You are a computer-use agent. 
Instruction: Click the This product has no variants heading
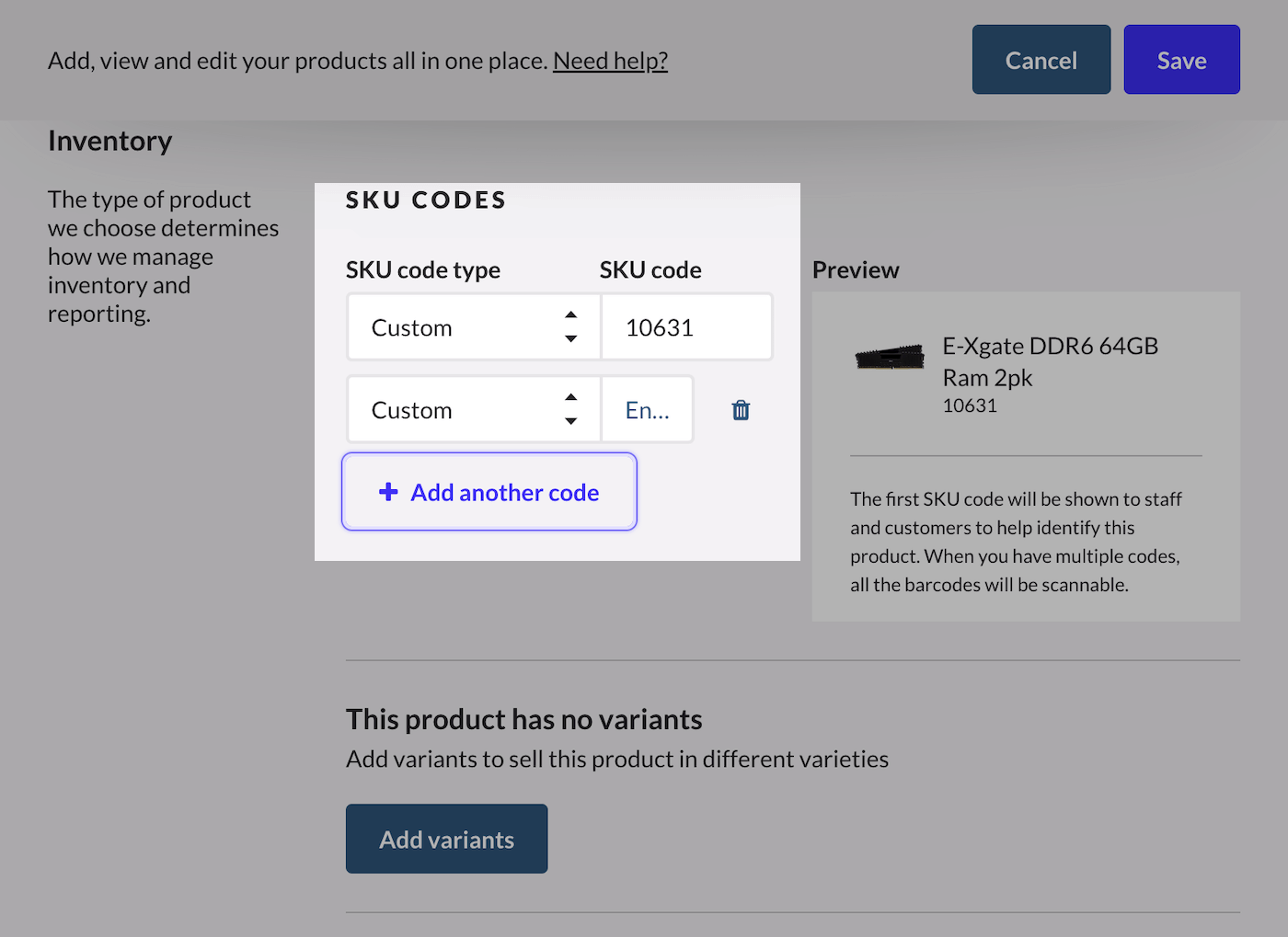523,719
